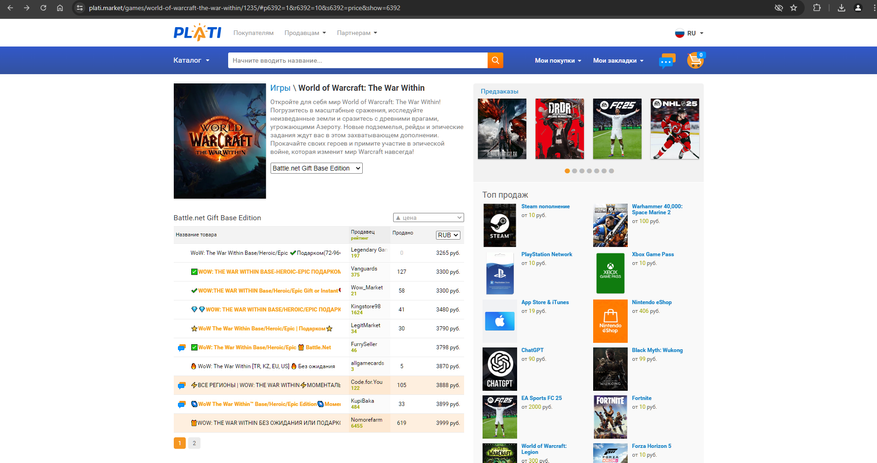
Task: Open the Steam logo tile in top sales
Action: (x=499, y=225)
